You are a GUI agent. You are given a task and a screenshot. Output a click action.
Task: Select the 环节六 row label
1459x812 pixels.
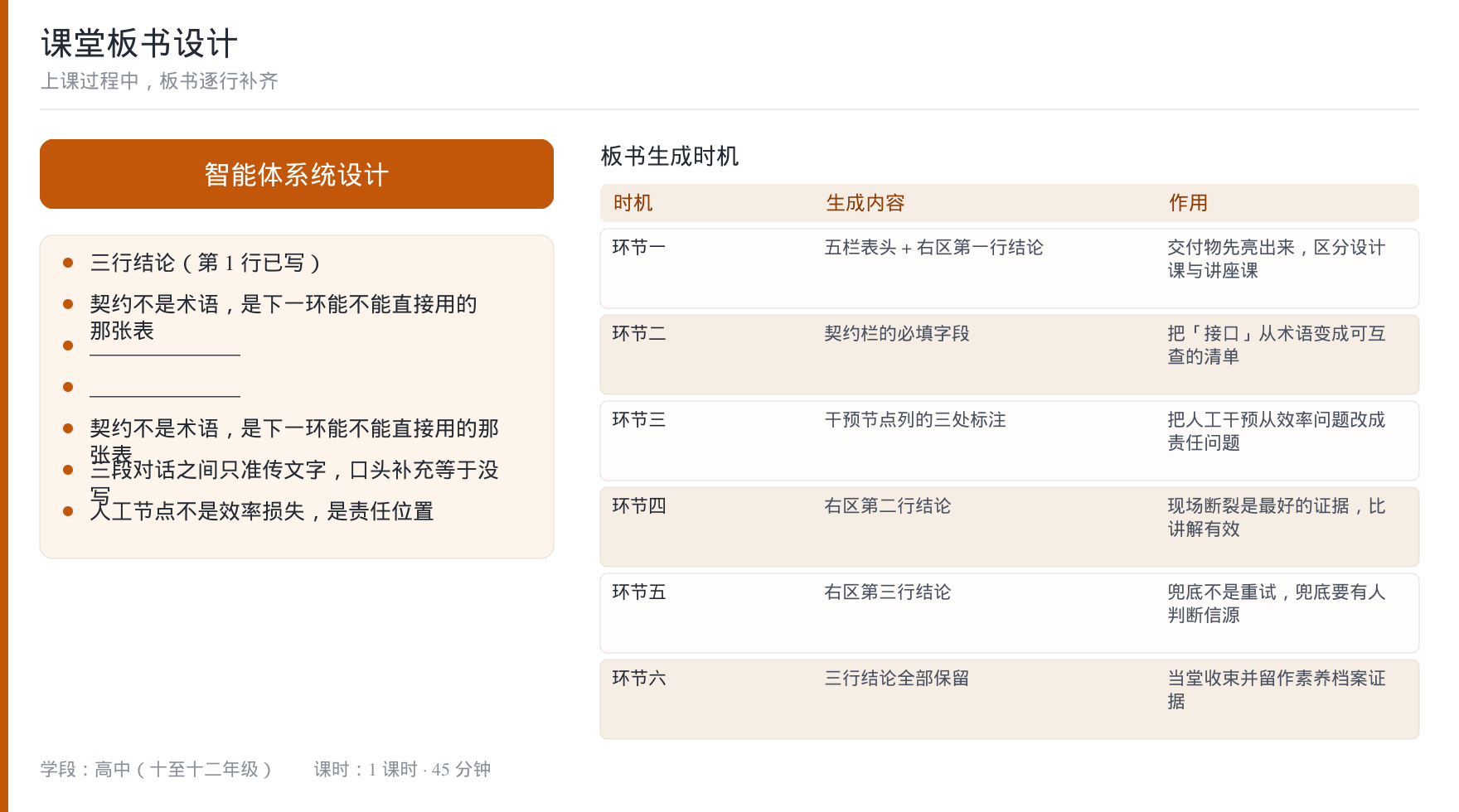[638, 678]
